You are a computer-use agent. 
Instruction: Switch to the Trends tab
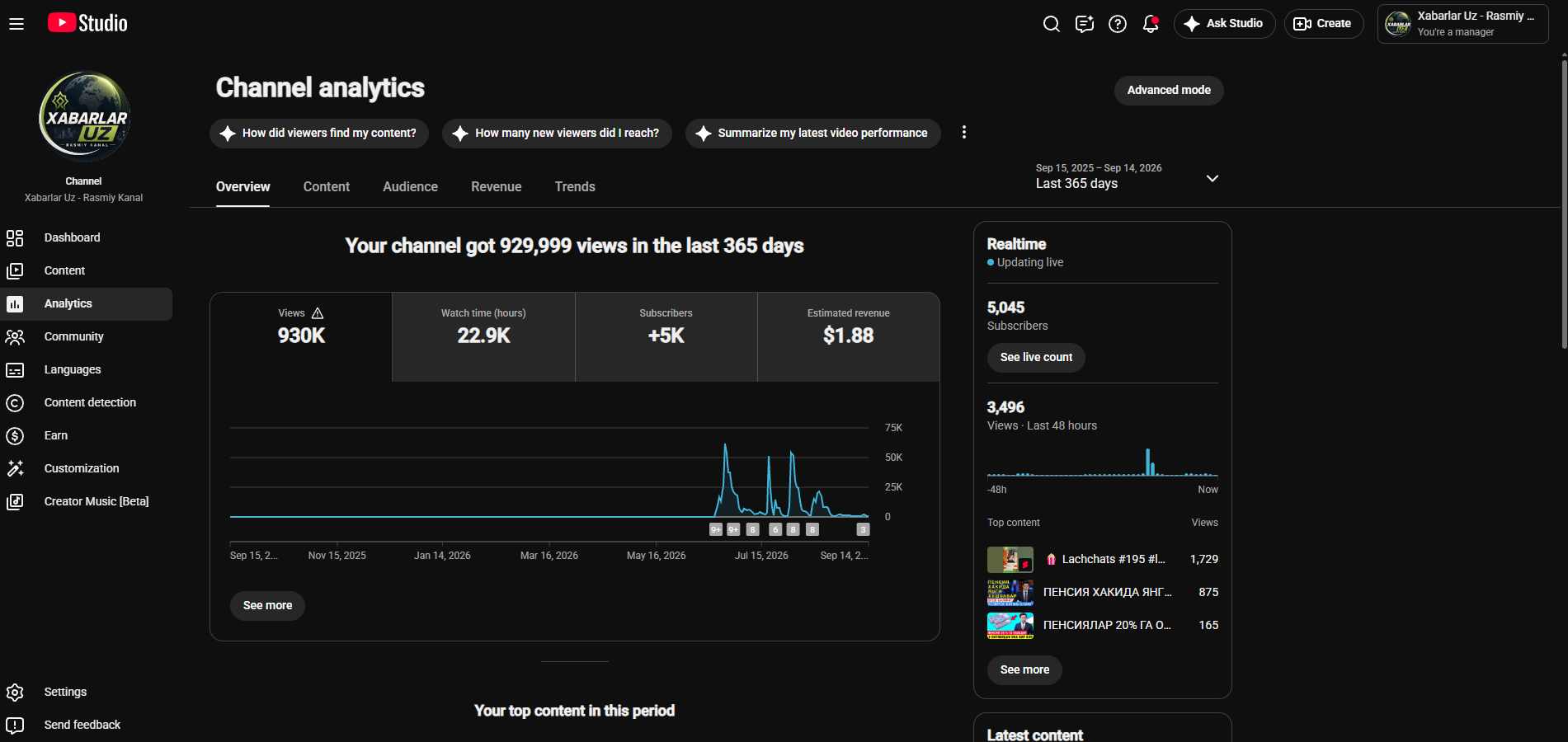[x=575, y=187]
